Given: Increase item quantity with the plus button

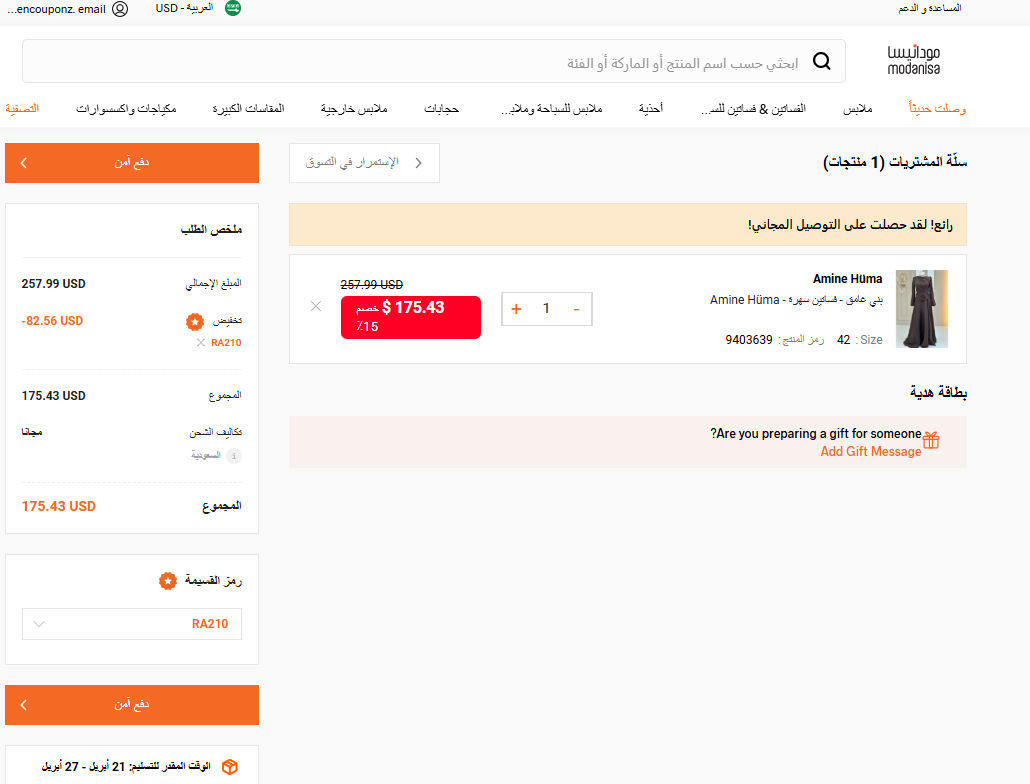Looking at the screenshot, I should [x=516, y=309].
